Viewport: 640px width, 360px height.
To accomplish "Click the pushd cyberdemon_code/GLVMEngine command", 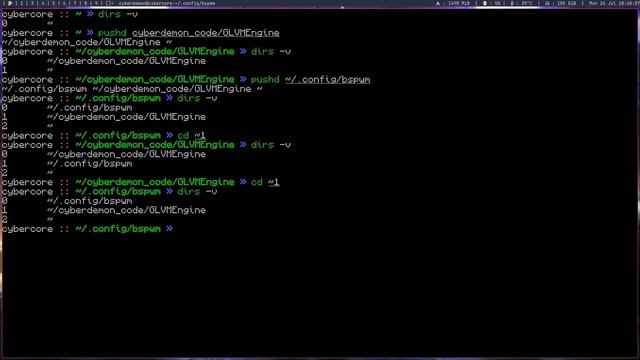I will point(189,33).
